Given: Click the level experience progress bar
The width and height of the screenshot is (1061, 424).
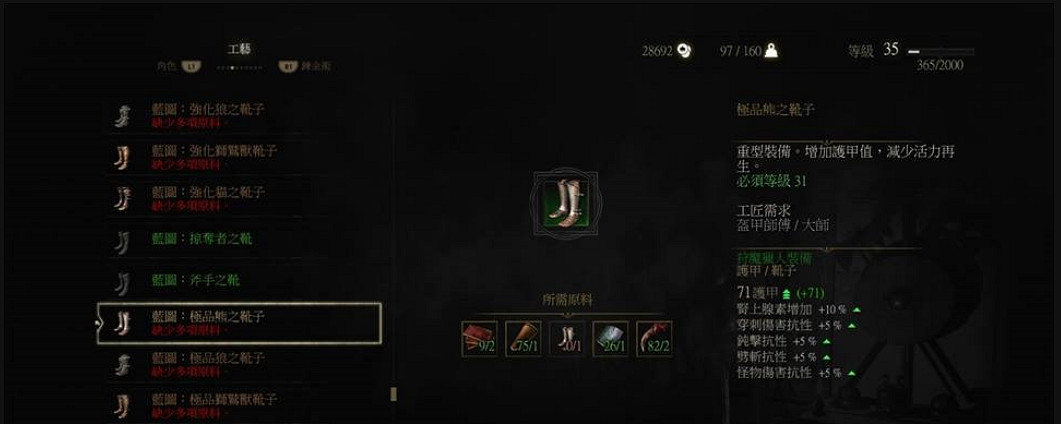Looking at the screenshot, I should click(941, 51).
